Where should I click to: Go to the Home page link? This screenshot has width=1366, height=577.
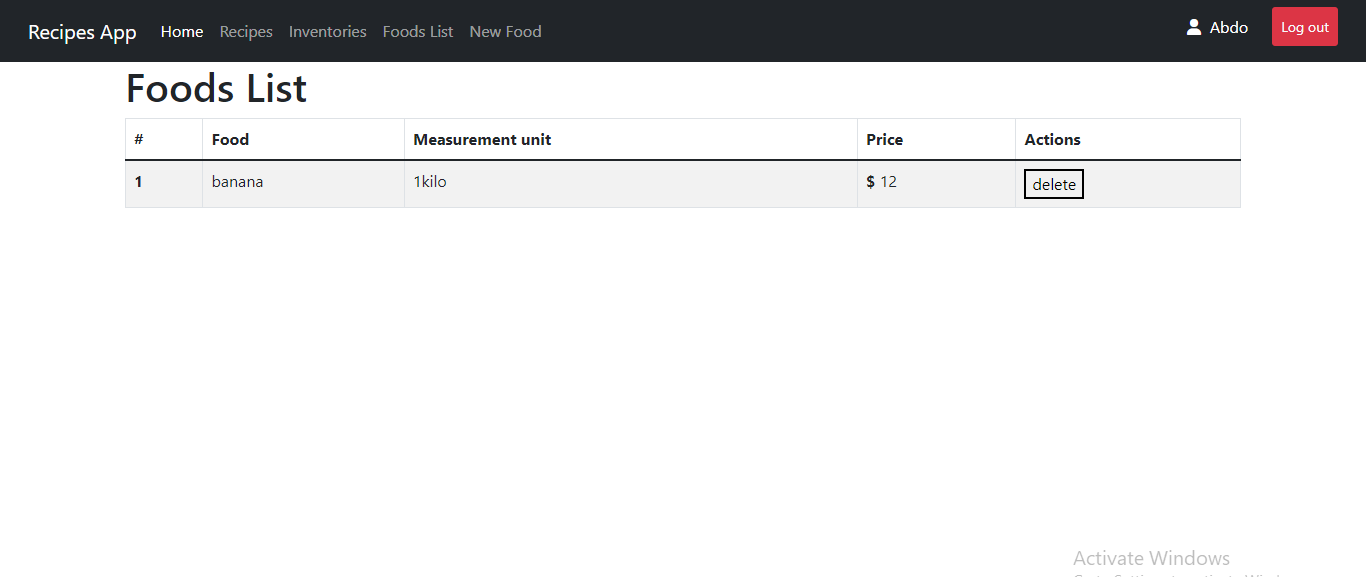point(182,32)
